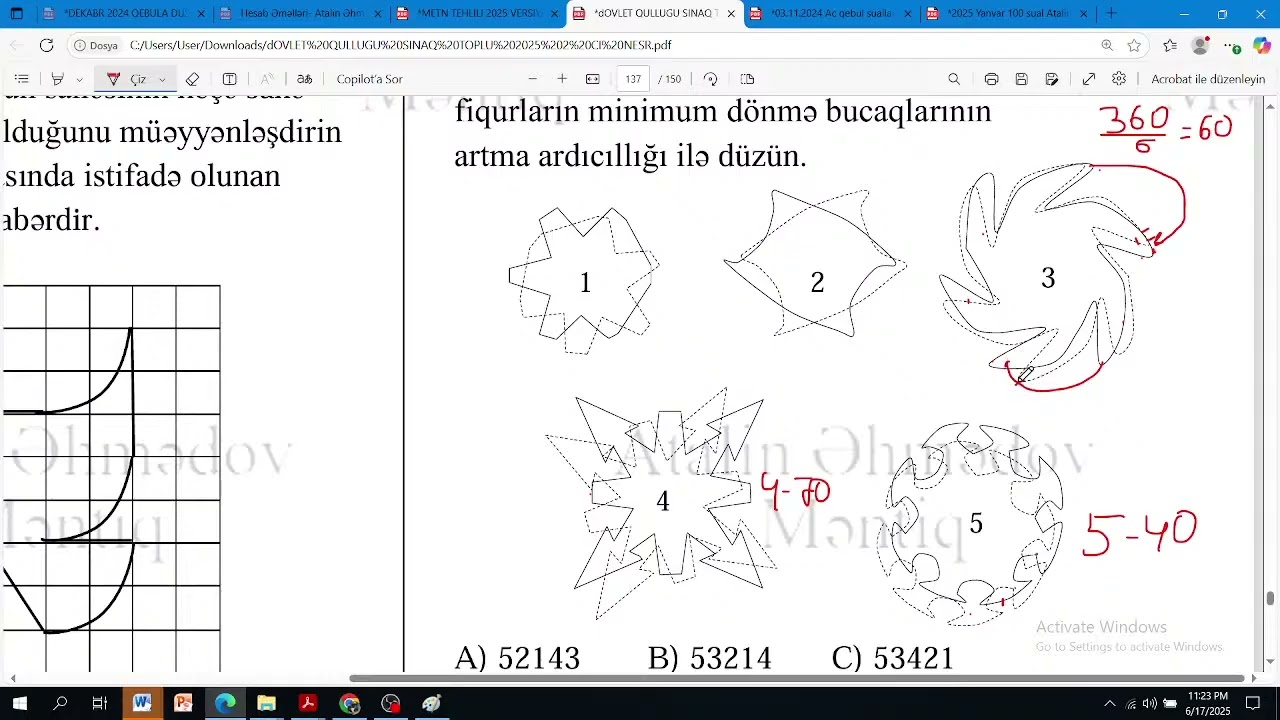1280x720 pixels.
Task: Click the Refresh page icon
Action: tap(46, 45)
